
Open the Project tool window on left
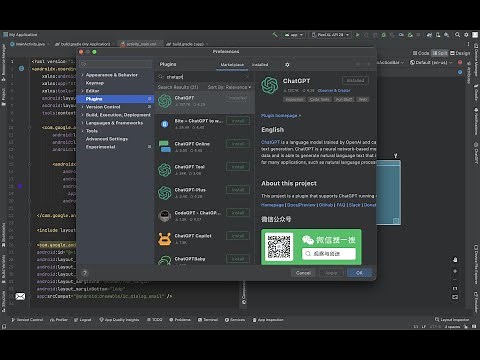(4, 97)
